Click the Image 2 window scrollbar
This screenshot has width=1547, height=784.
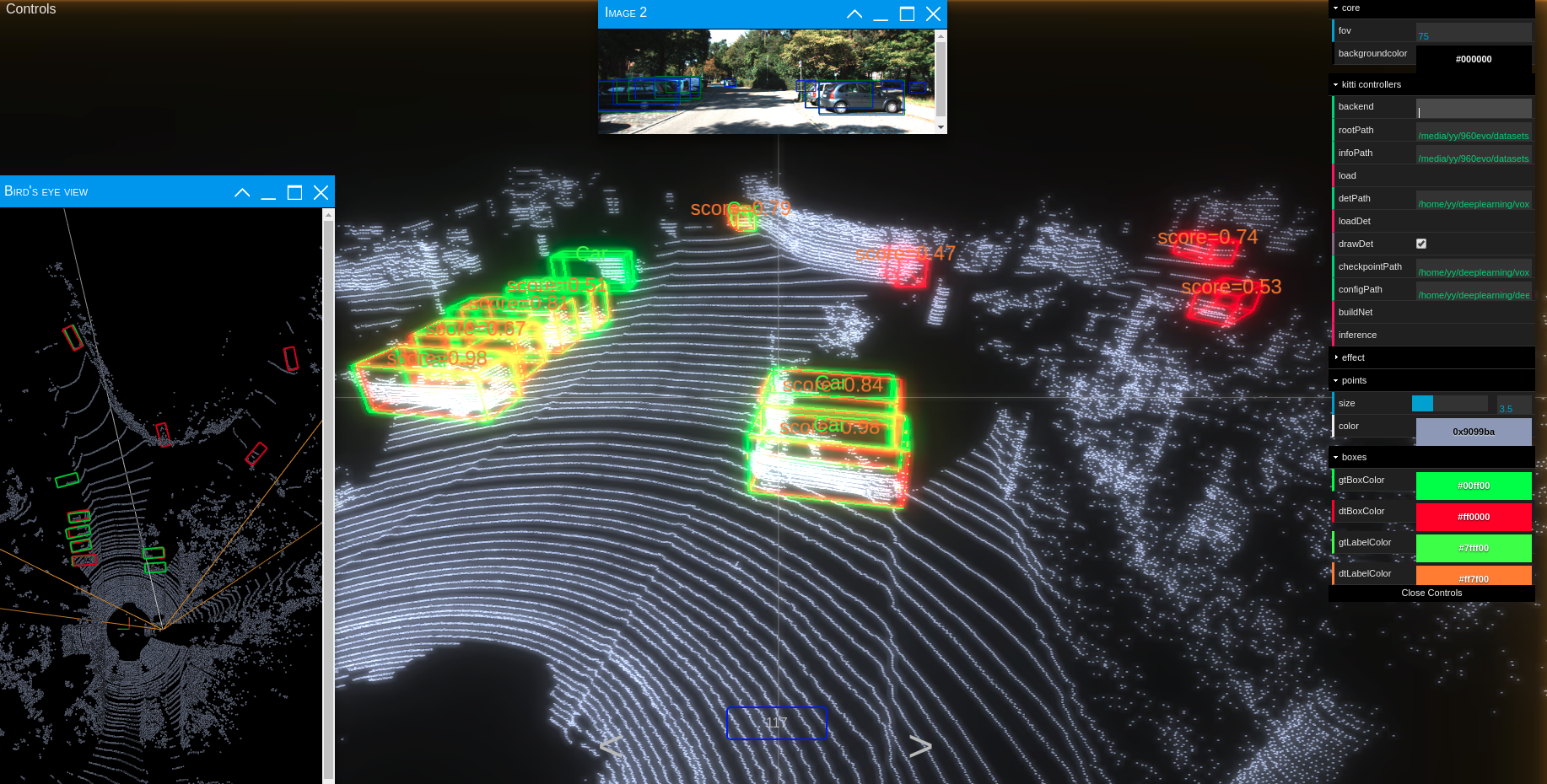(x=941, y=78)
